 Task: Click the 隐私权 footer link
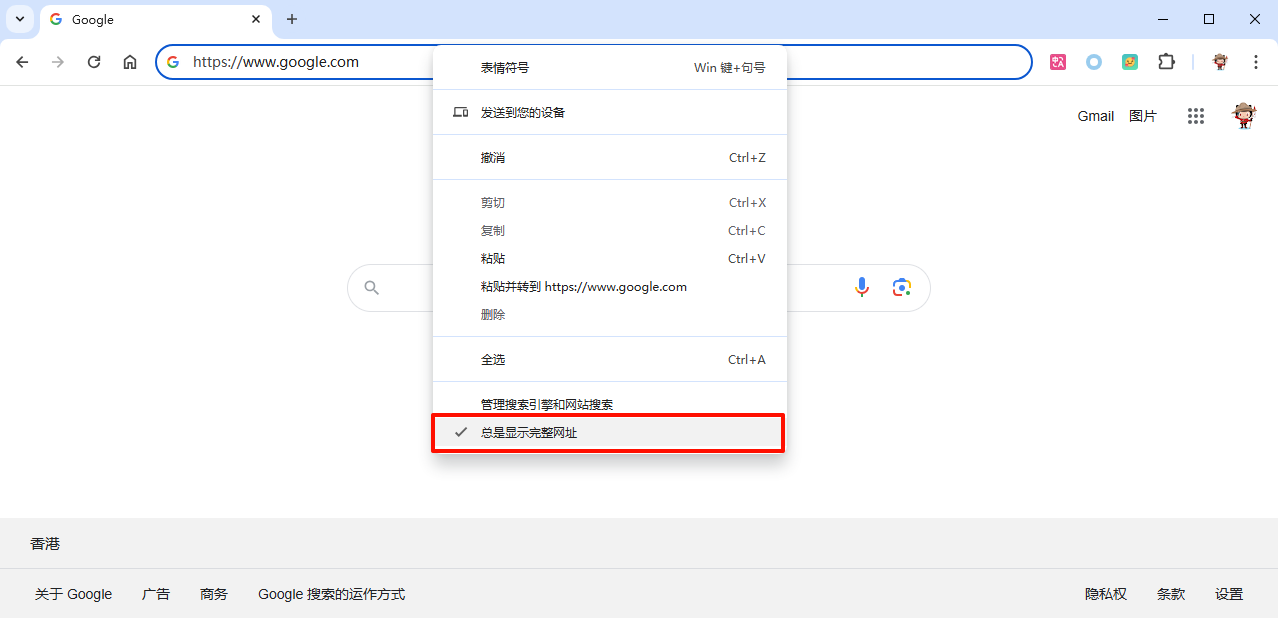pyautogui.click(x=1105, y=594)
